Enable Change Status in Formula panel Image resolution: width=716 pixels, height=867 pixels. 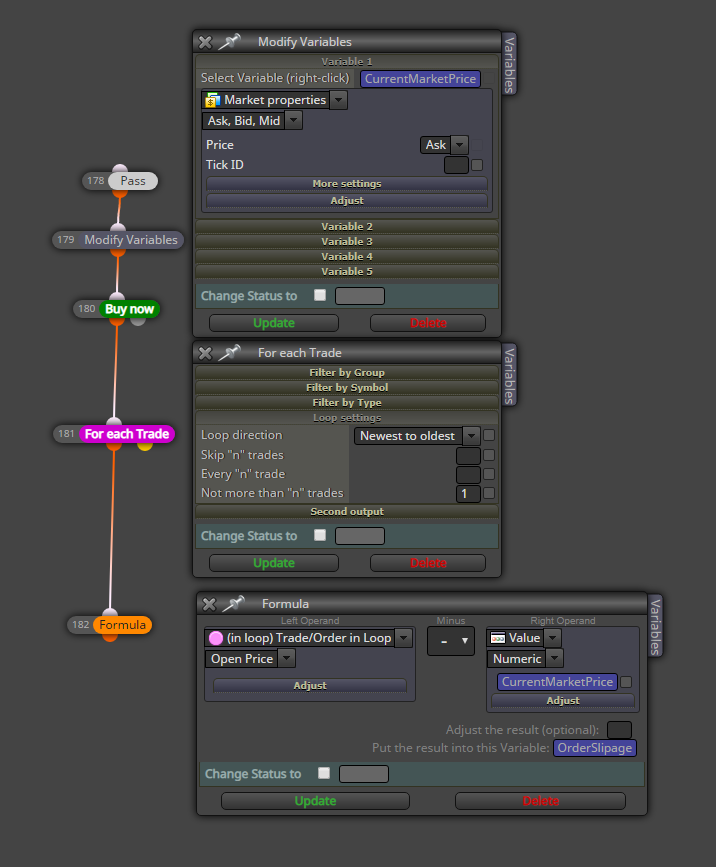point(324,773)
